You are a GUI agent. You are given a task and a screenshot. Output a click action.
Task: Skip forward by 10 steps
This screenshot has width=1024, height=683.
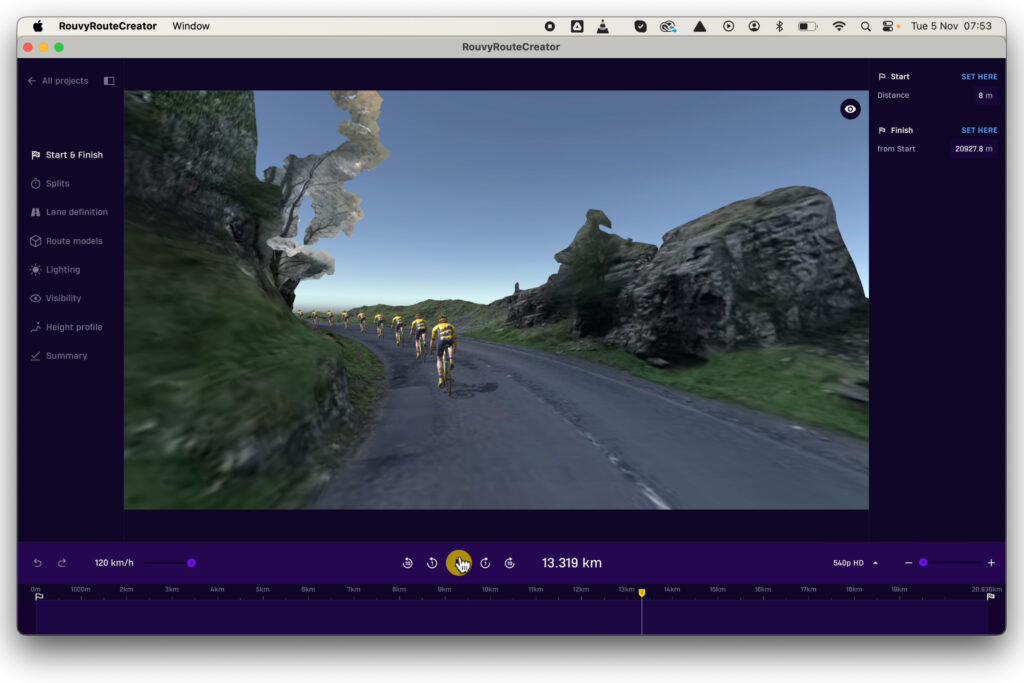(x=509, y=563)
